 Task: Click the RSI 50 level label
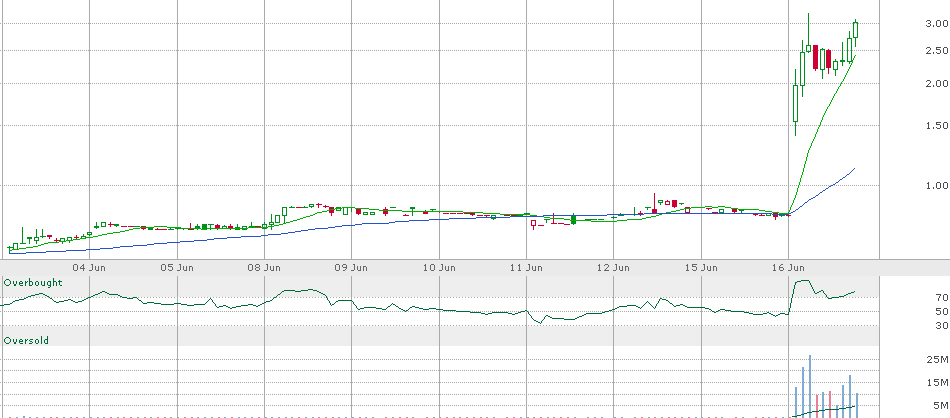coord(942,311)
